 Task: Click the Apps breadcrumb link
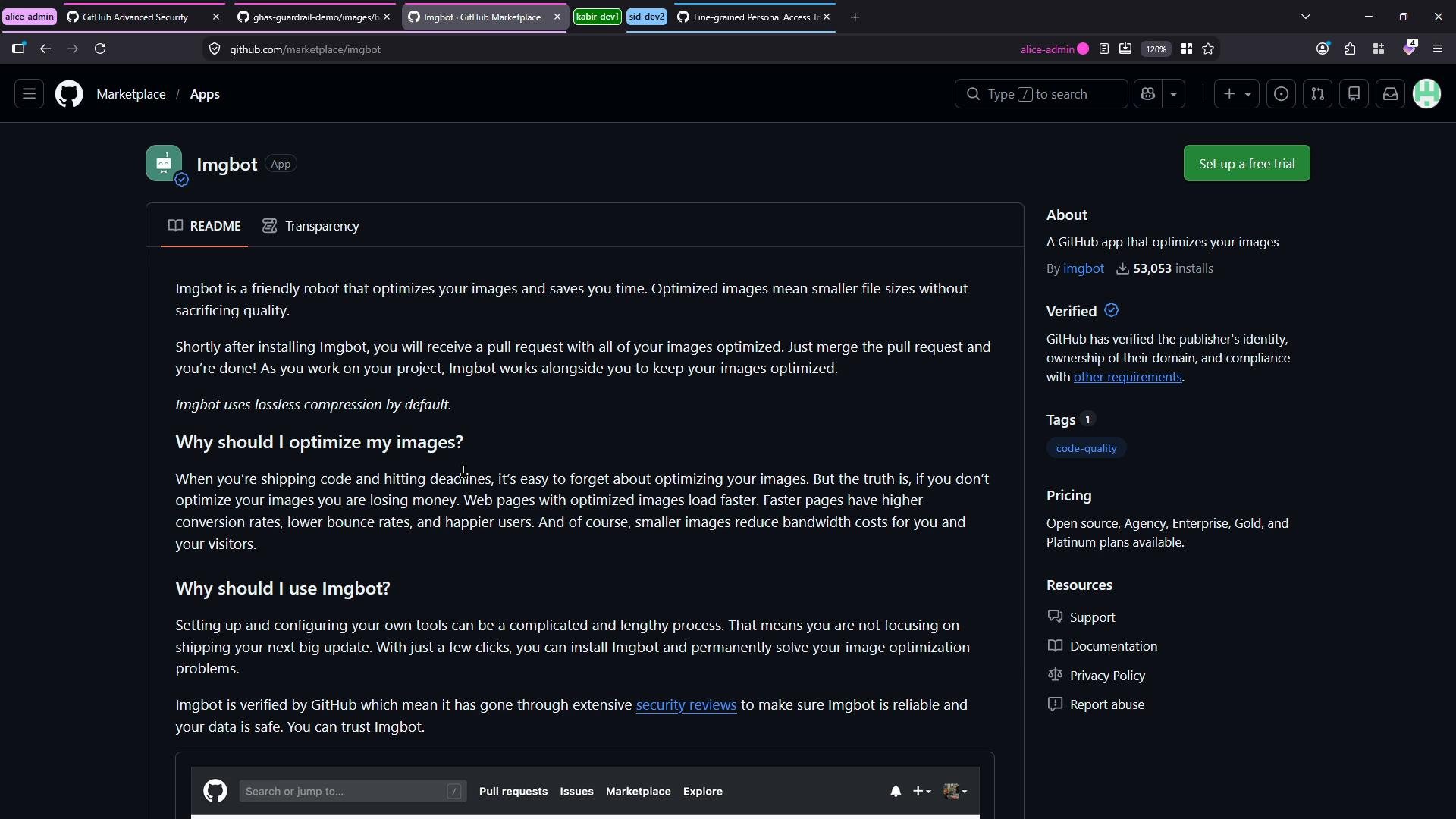point(205,94)
